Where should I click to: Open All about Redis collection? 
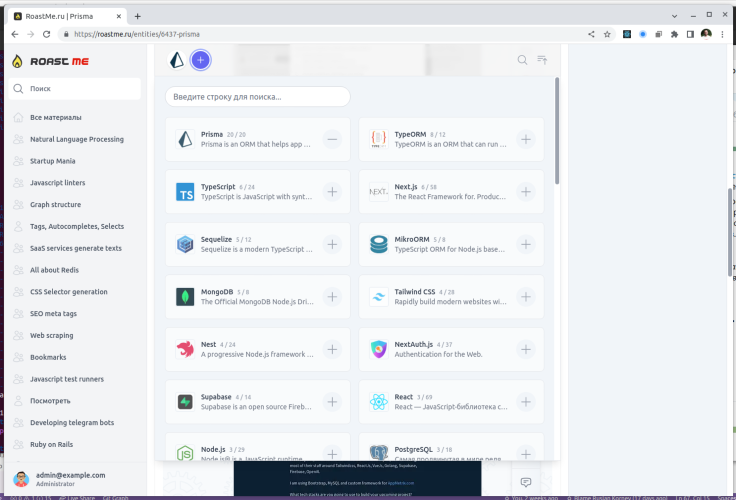click(54, 270)
